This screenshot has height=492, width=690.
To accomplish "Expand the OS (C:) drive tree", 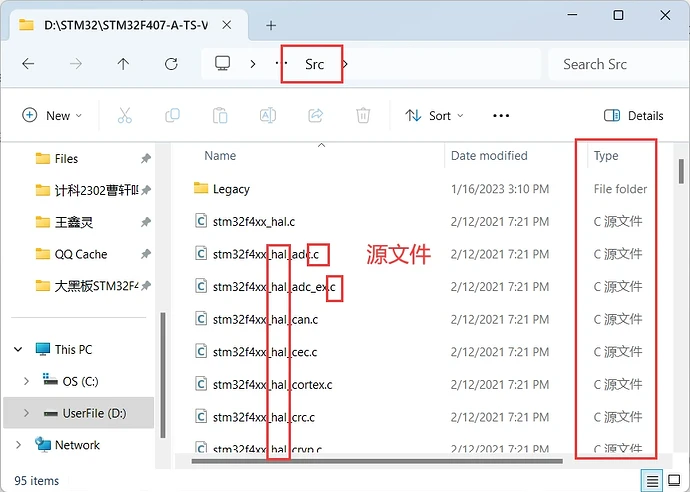I will pos(27,381).
